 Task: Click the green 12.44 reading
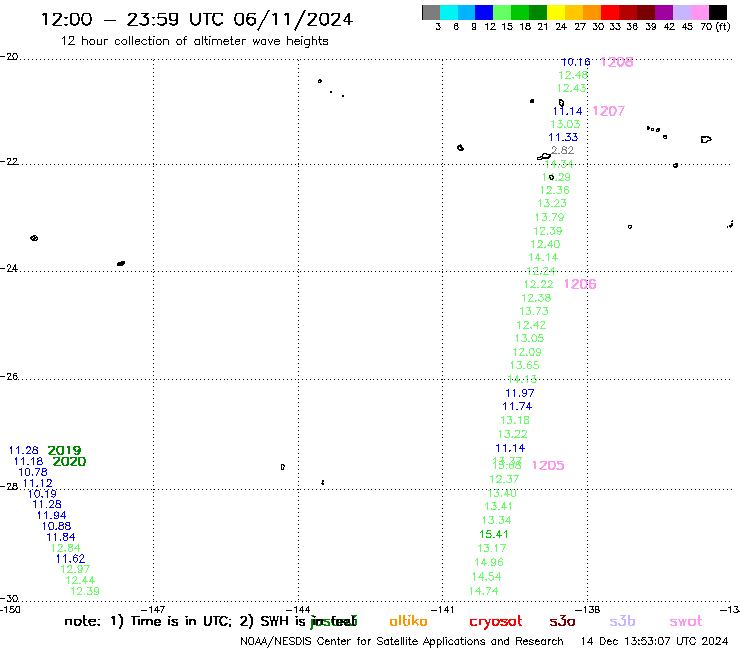[x=80, y=580]
